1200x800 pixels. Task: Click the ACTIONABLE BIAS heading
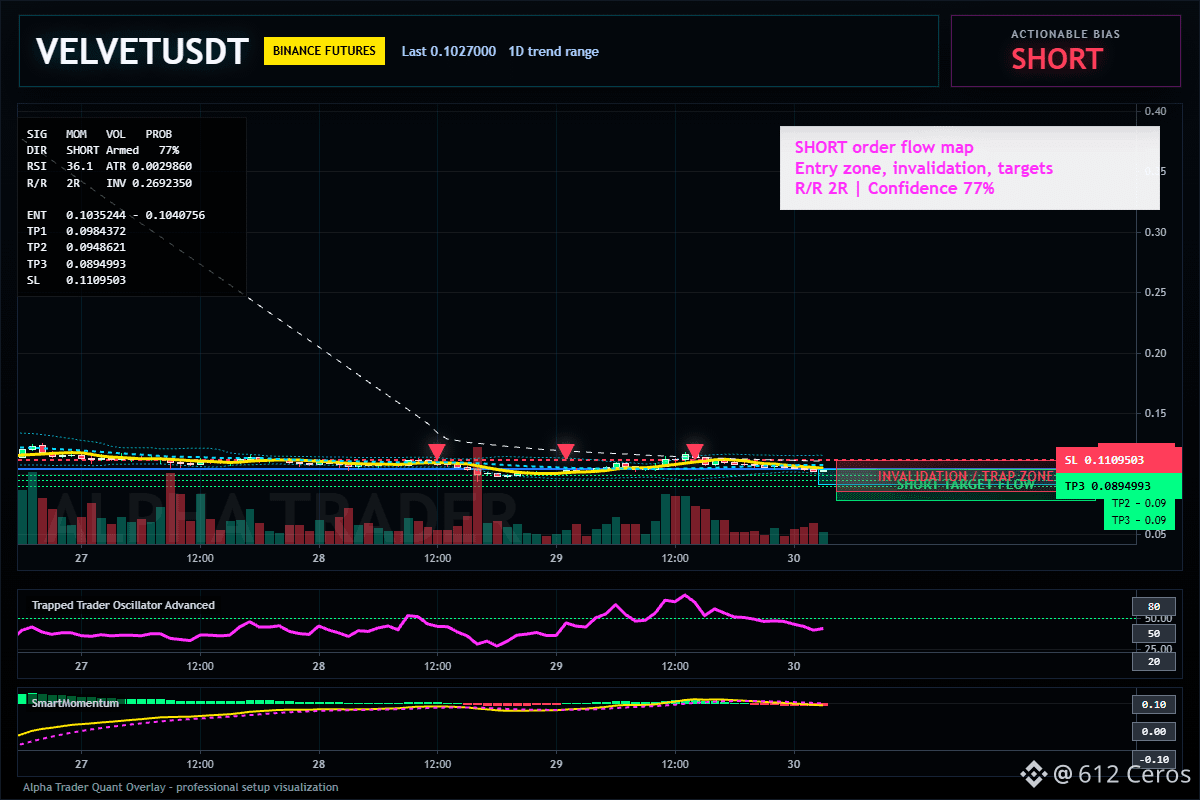click(1065, 34)
